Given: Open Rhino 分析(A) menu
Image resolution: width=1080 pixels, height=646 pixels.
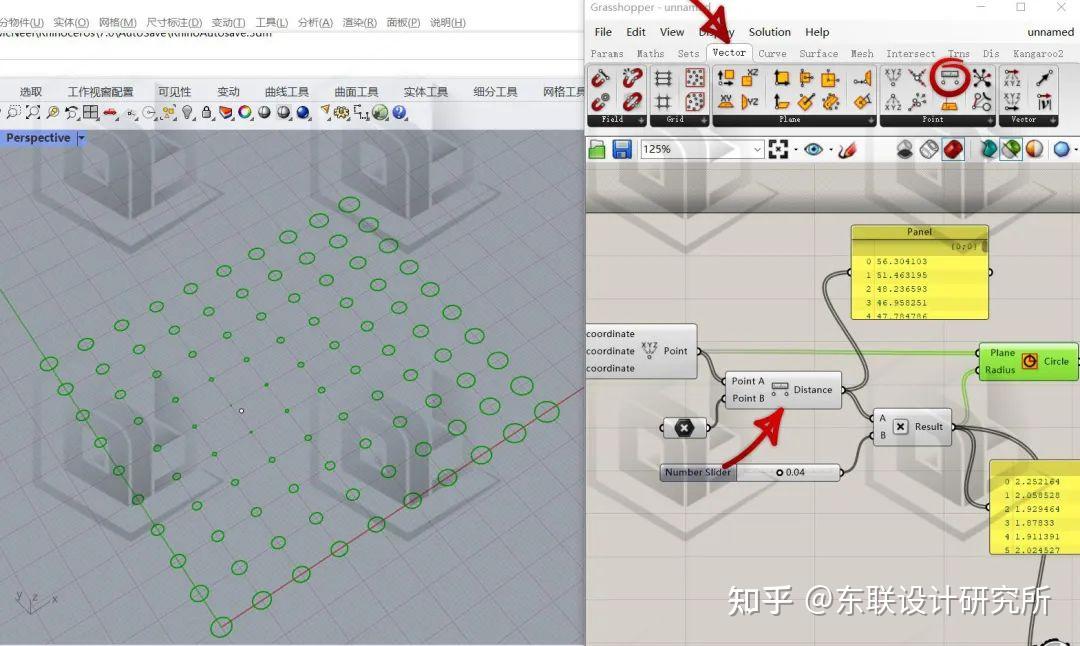Looking at the screenshot, I should pyautogui.click(x=315, y=23).
